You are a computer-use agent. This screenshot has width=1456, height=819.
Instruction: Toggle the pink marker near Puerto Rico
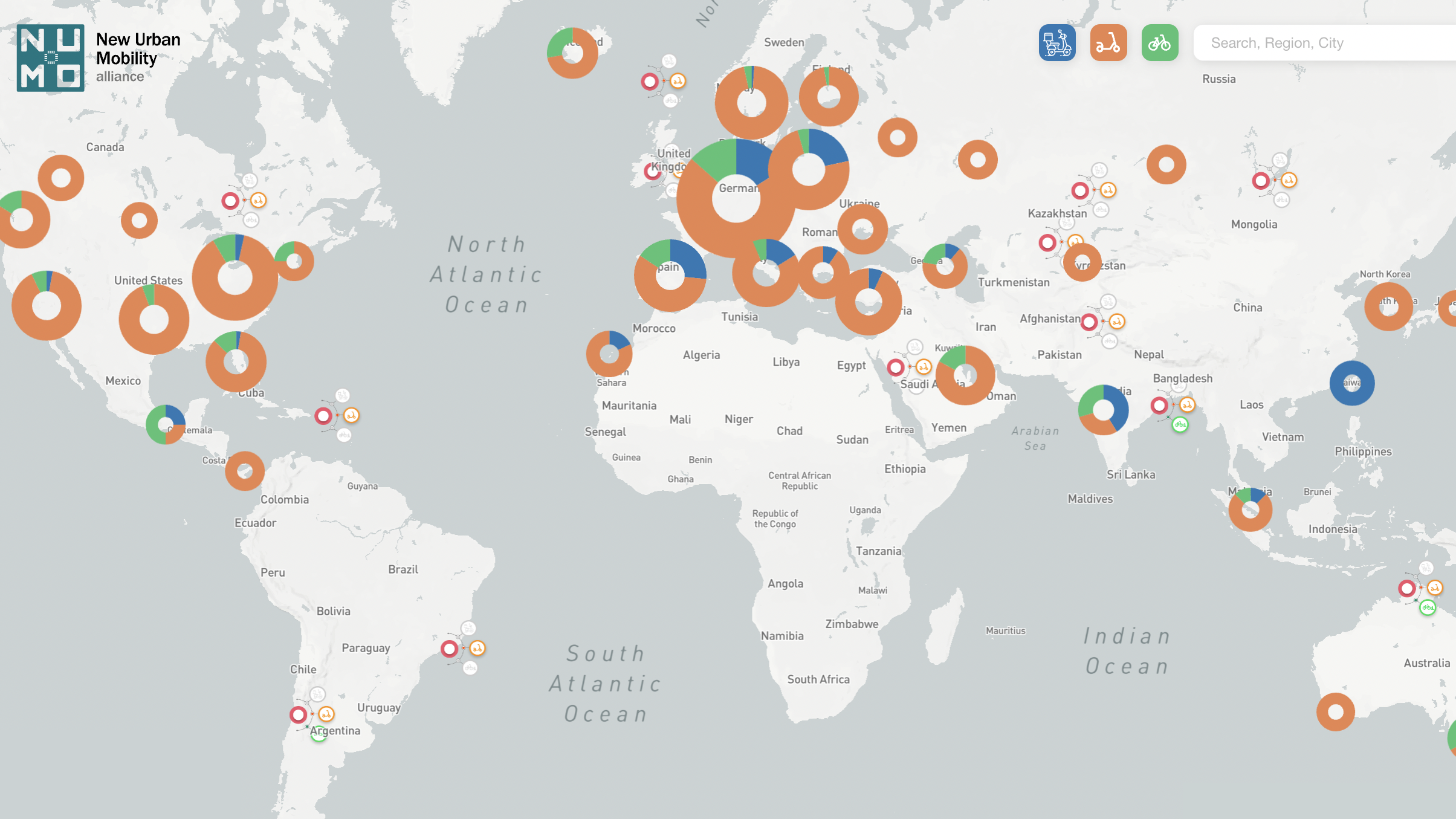point(325,415)
